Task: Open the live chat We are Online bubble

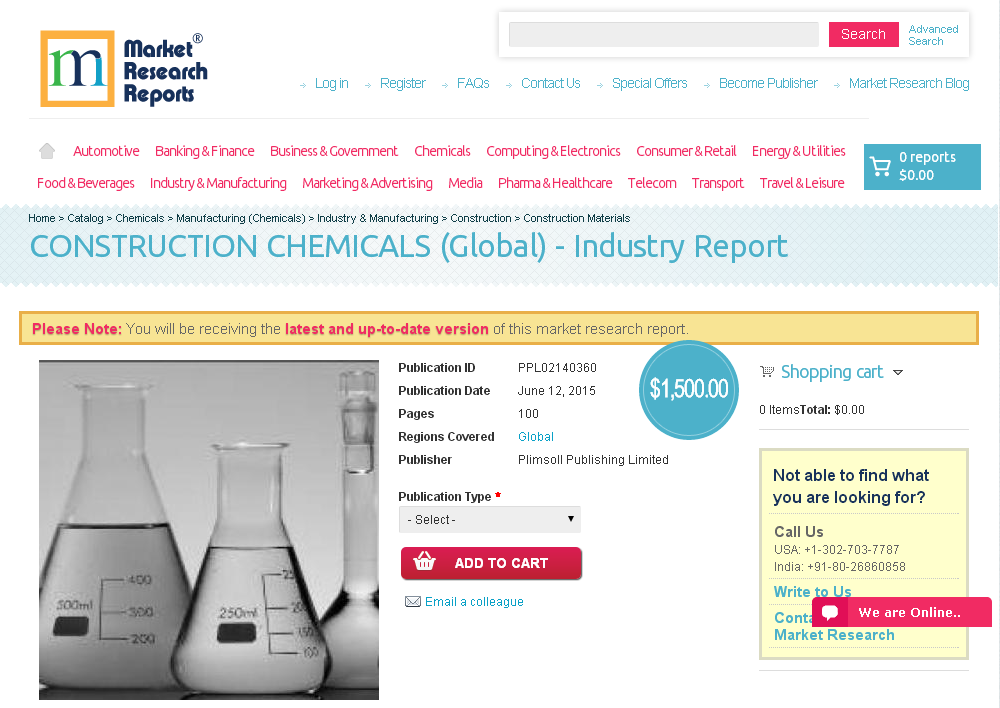Action: pos(899,612)
